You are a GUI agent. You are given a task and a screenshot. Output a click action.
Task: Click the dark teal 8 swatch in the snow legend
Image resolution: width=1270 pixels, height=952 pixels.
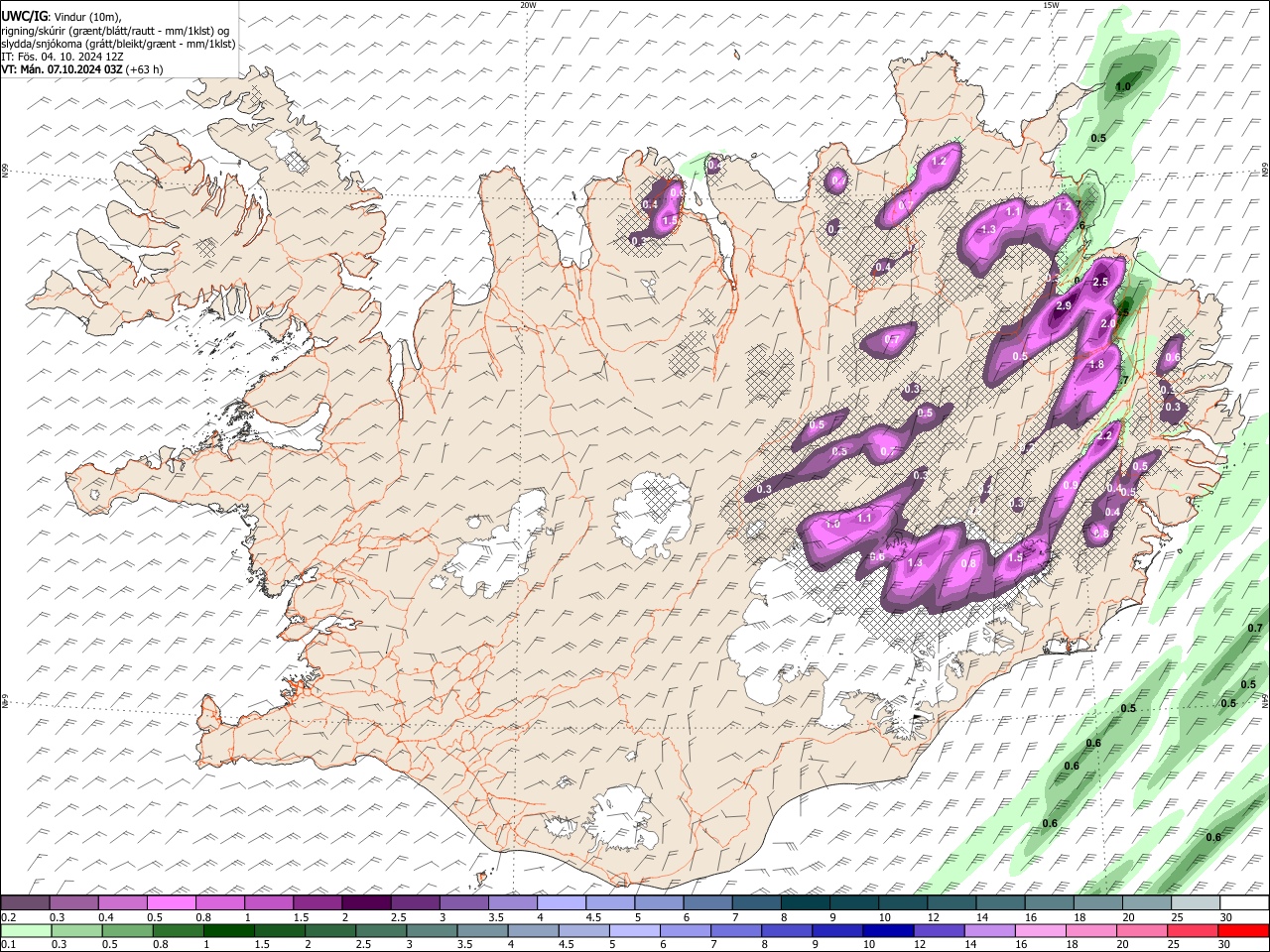pyautogui.click(x=806, y=903)
